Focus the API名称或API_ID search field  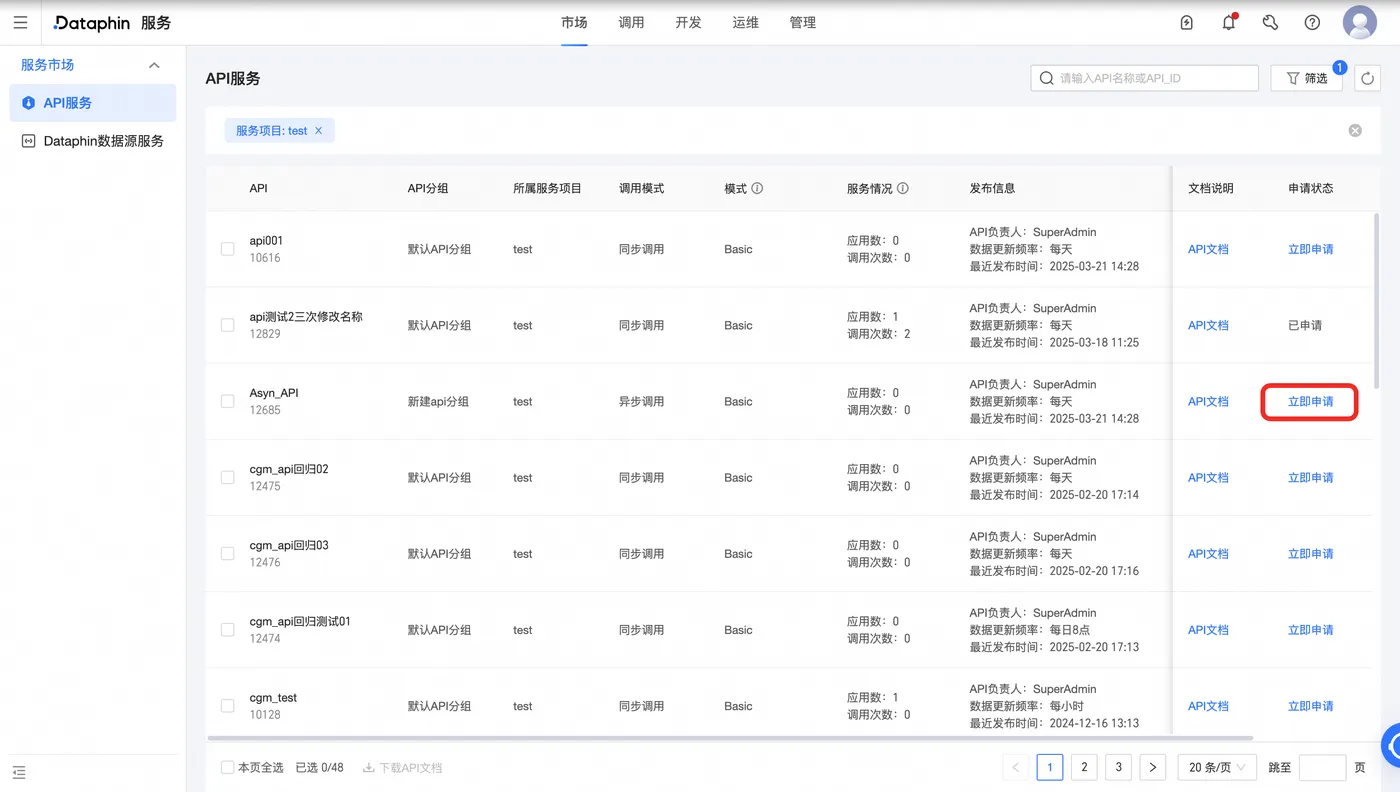pos(1144,78)
